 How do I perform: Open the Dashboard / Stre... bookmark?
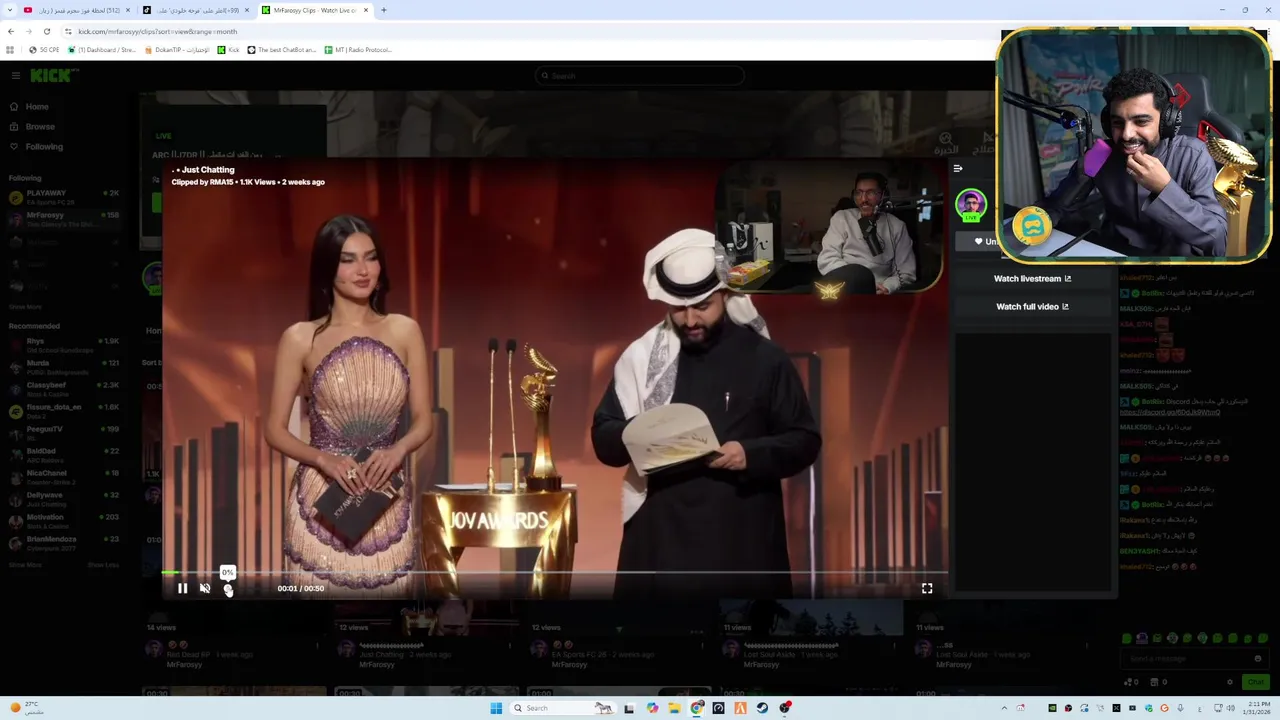pos(102,50)
